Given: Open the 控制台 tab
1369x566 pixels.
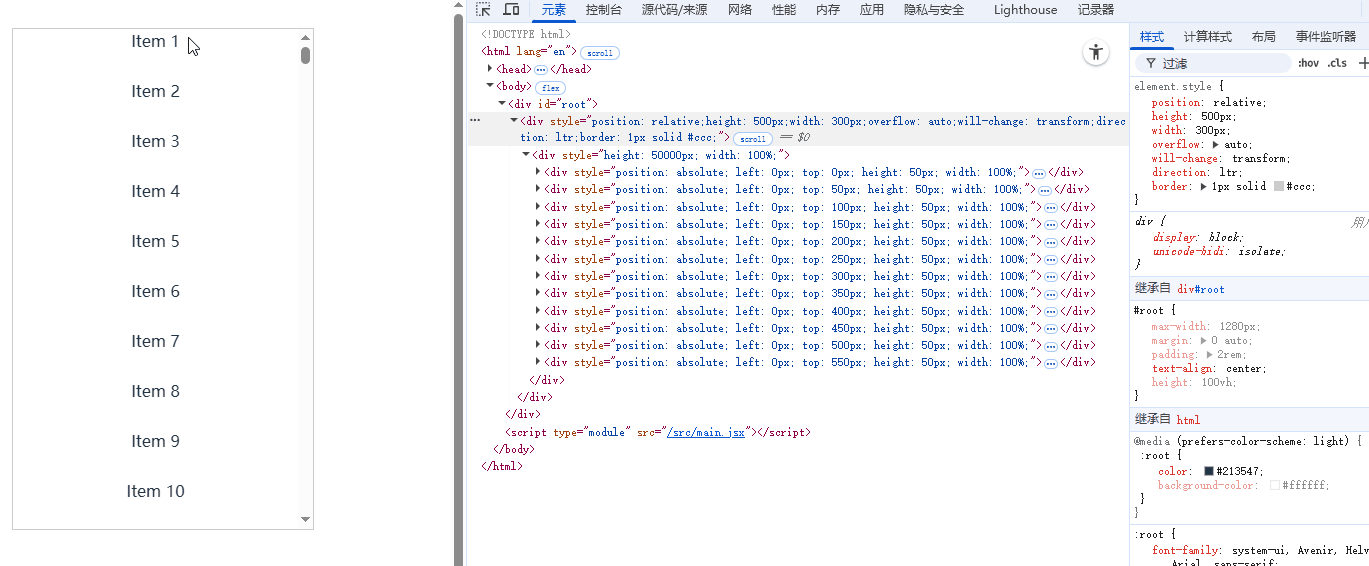Looking at the screenshot, I should point(604,10).
